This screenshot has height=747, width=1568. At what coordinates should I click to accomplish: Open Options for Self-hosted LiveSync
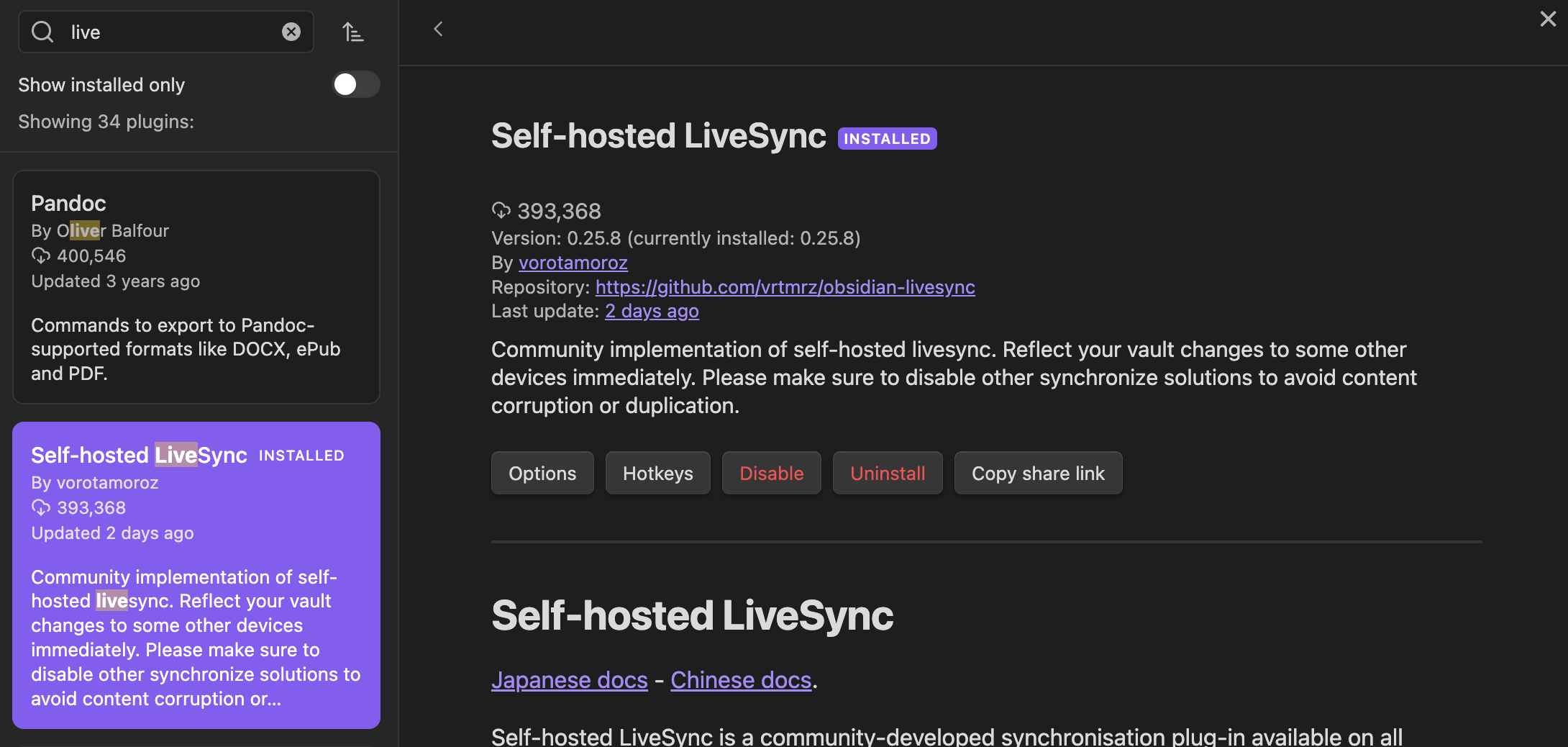[542, 473]
